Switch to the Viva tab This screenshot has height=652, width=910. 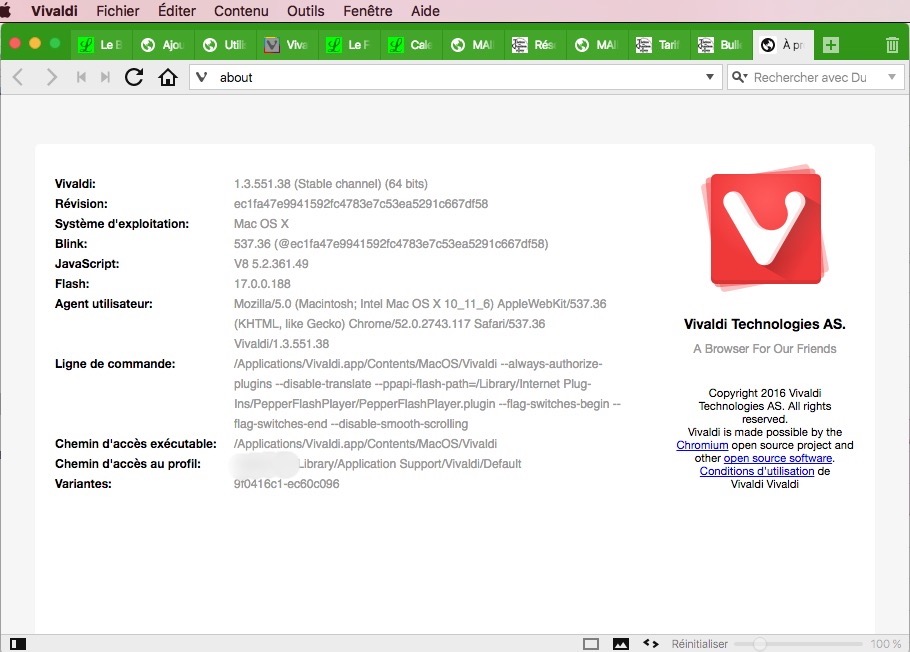point(287,45)
